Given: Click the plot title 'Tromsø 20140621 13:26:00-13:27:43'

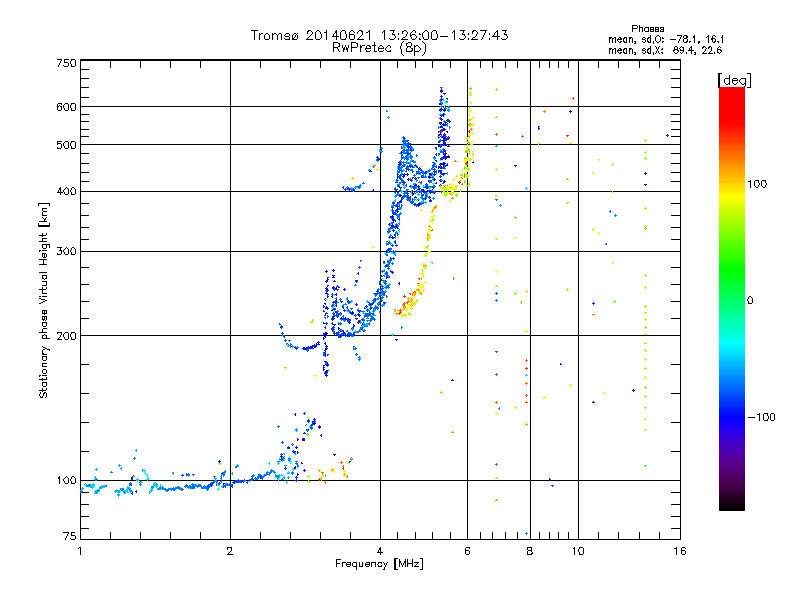Looking at the screenshot, I should click(379, 35).
